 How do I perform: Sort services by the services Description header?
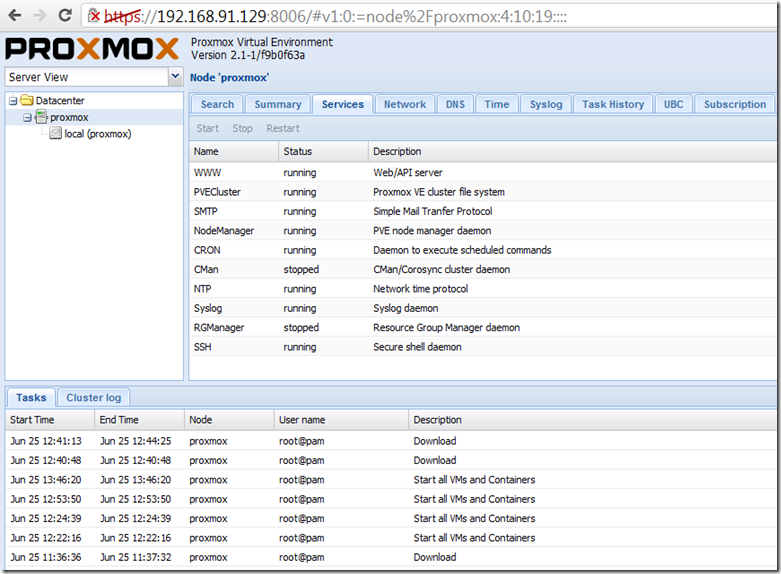point(572,151)
